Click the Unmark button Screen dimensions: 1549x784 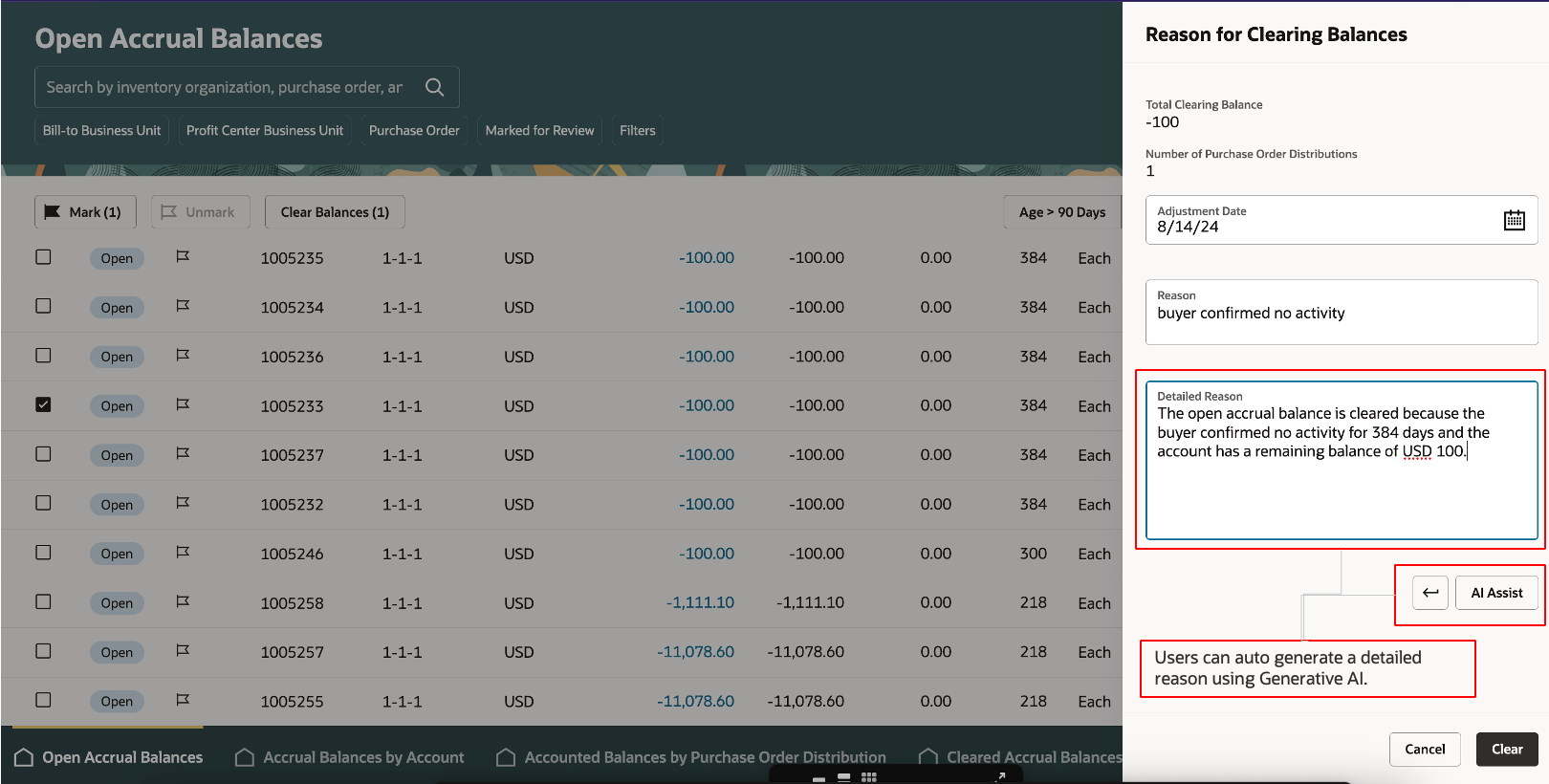(x=200, y=212)
